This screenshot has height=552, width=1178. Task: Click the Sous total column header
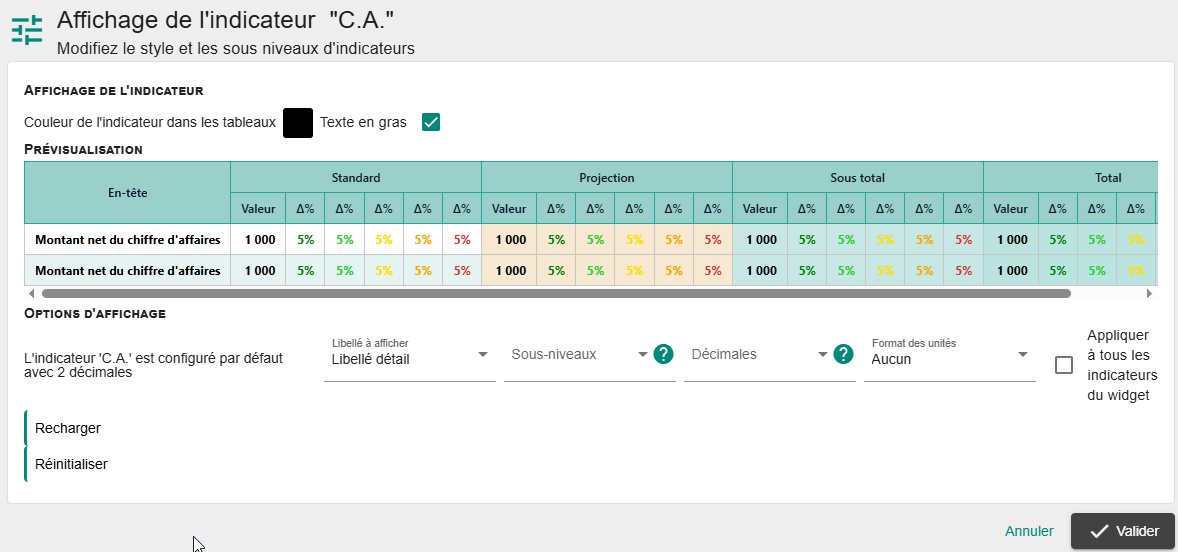(858, 178)
